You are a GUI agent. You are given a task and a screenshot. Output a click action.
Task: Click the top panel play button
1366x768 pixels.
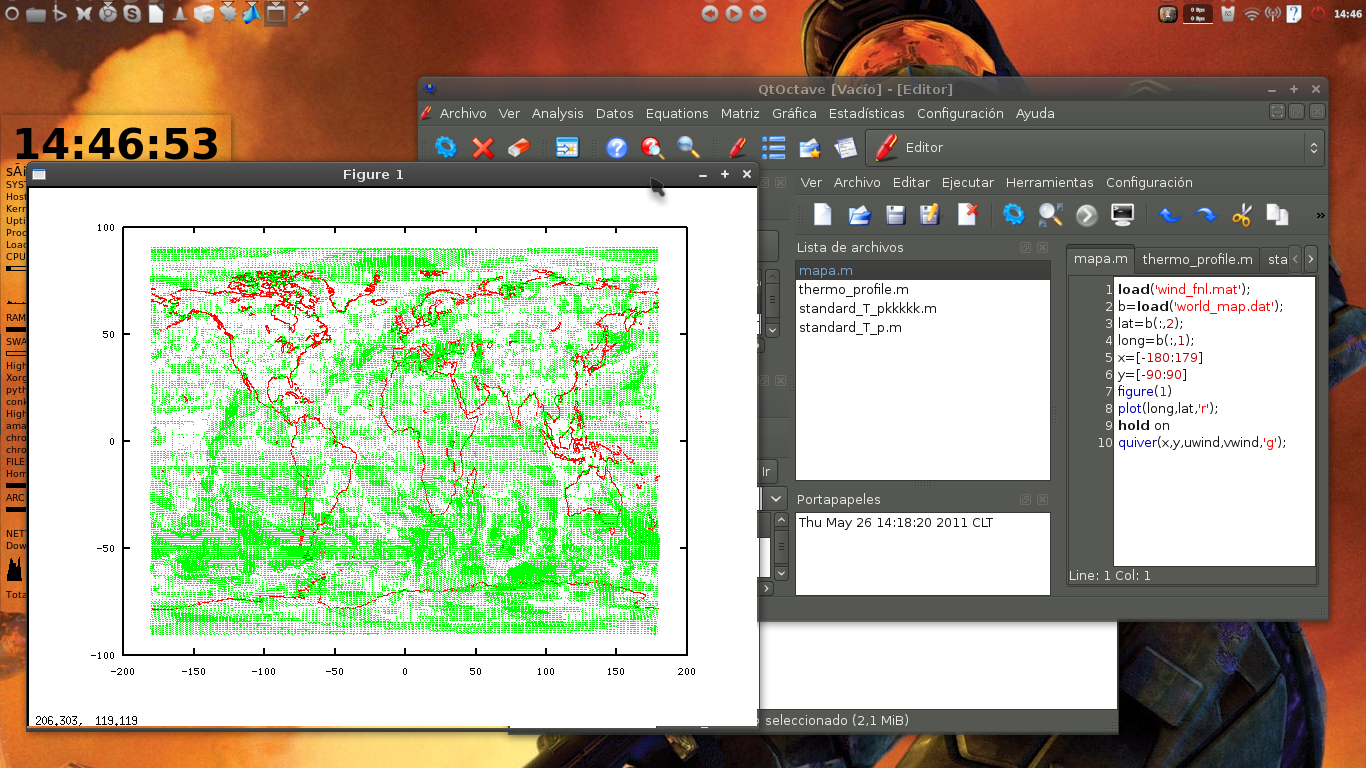[734, 13]
